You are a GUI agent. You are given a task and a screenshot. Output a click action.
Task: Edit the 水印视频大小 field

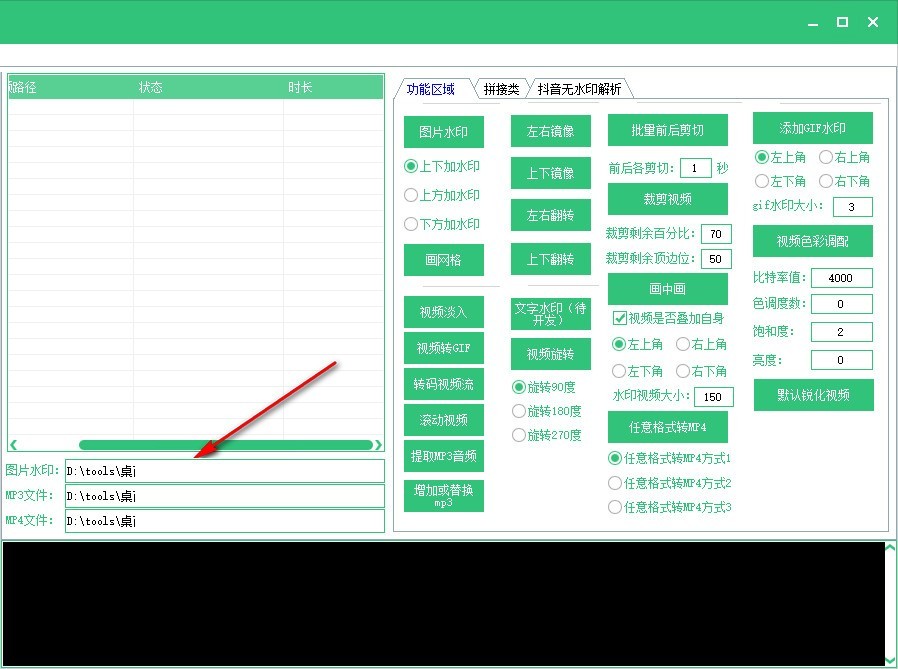point(714,397)
